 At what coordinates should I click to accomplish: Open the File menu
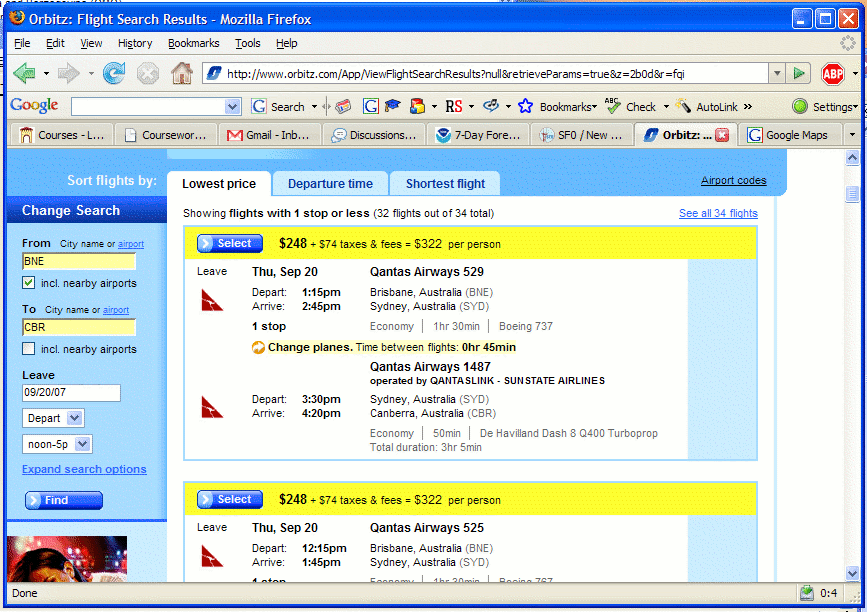(22, 43)
